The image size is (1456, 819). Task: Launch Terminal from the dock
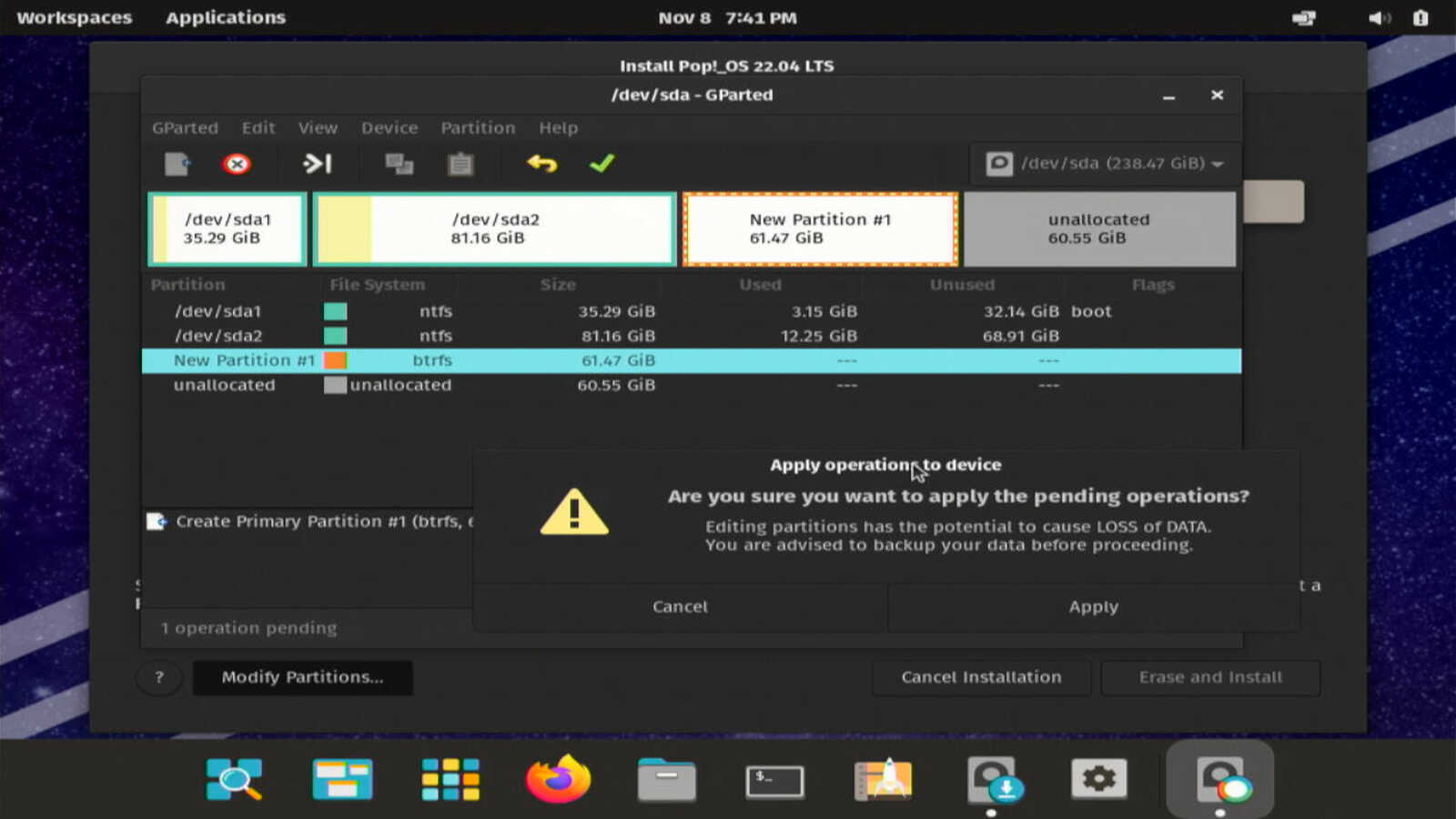[774, 781]
